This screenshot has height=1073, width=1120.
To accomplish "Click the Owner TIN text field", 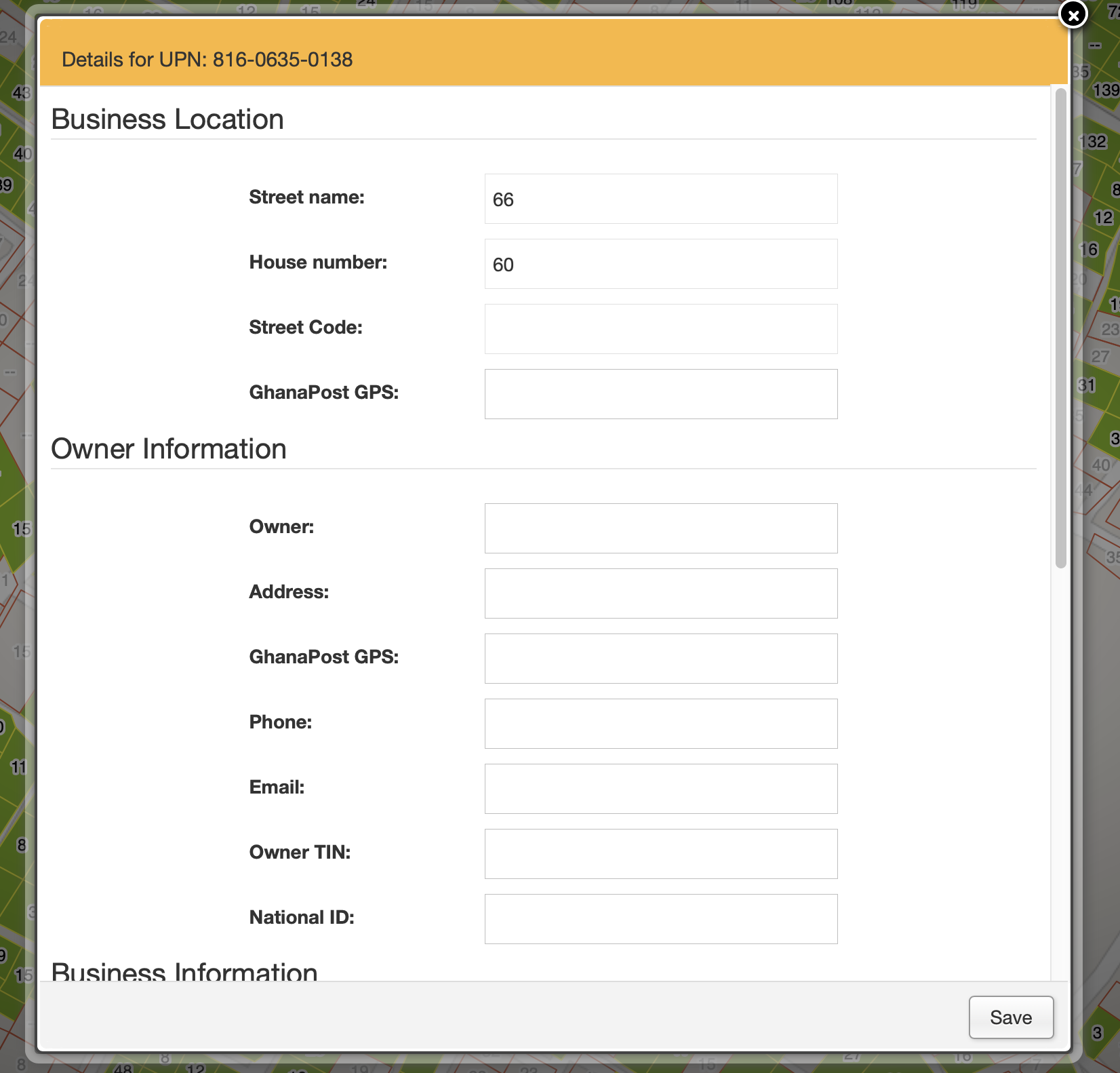I will [660, 855].
